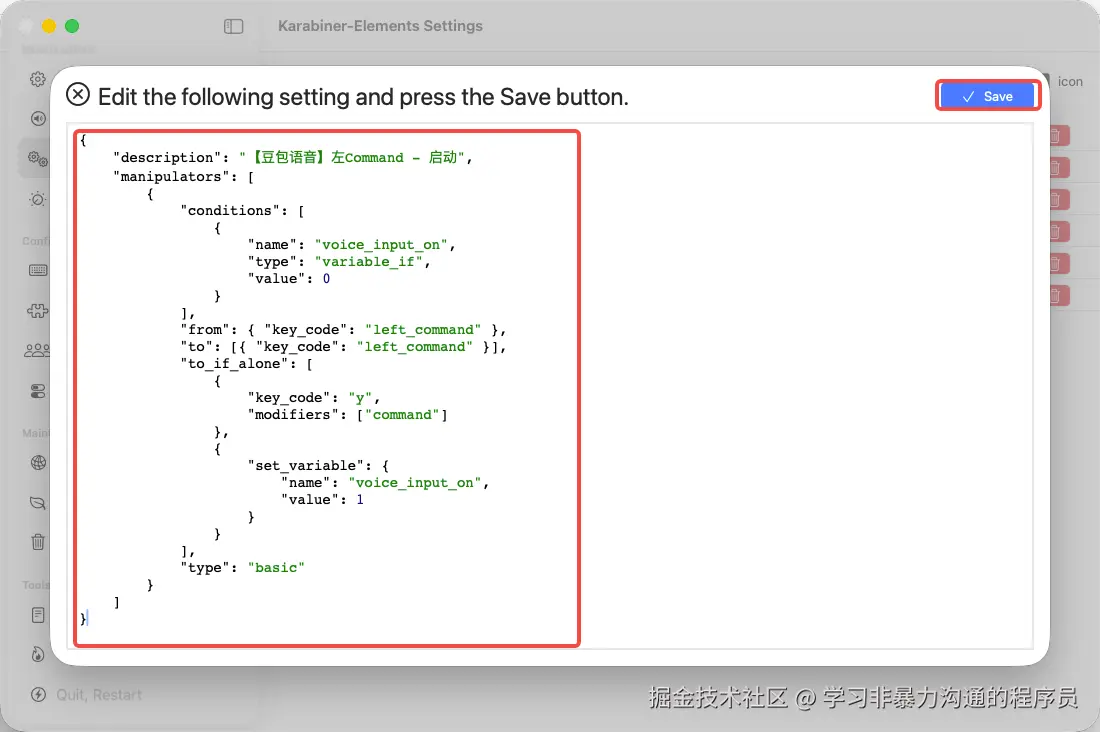Click the "value": 0 line
Image resolution: width=1100 pixels, height=732 pixels.
[x=288, y=279]
